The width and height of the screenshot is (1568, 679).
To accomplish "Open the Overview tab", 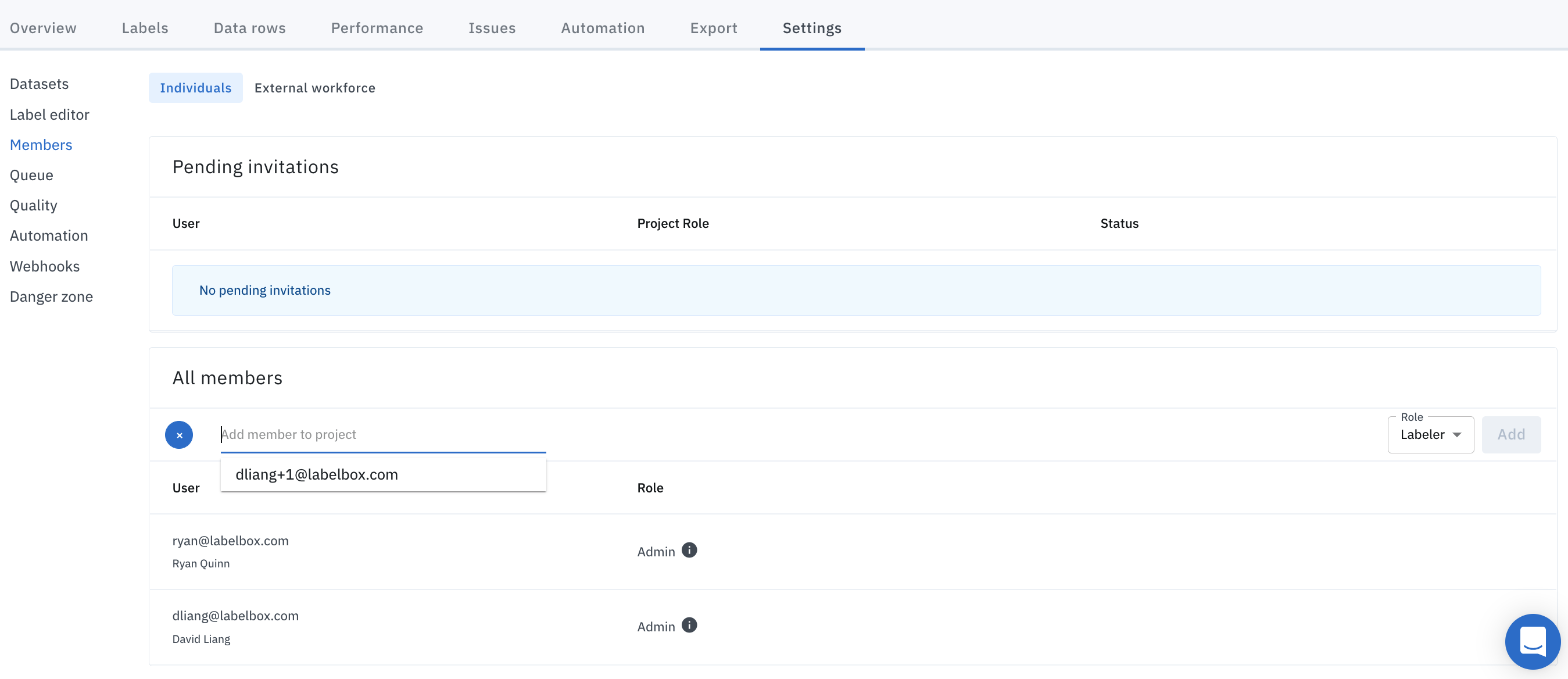I will coord(43,28).
